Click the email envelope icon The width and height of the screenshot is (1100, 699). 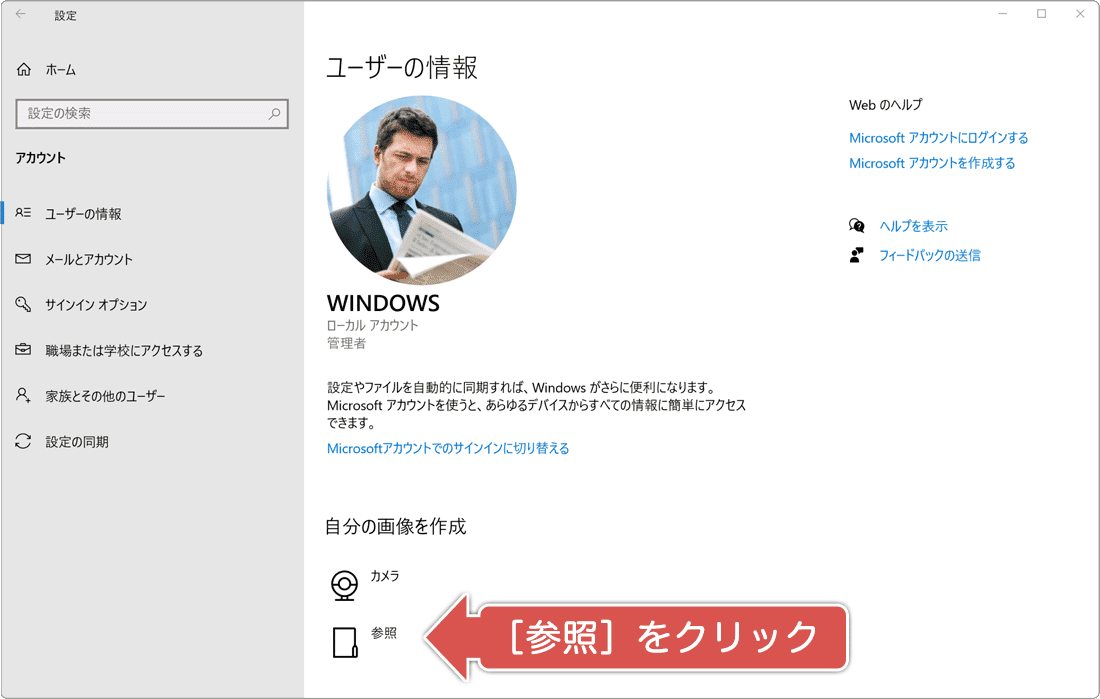tap(24, 259)
